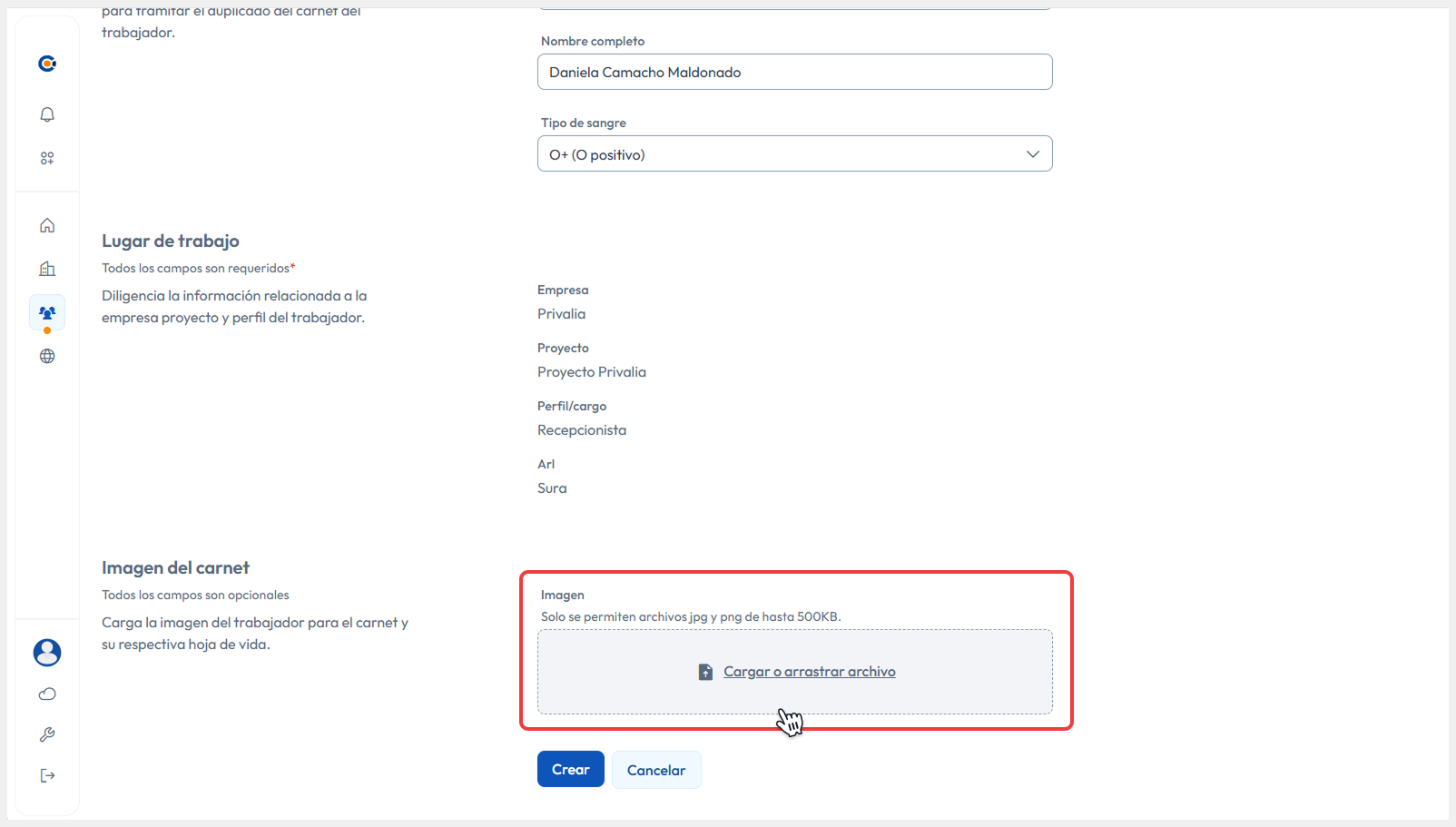Click the app logo in sidebar
Viewport: 1456px width, 827px height.
click(x=47, y=64)
